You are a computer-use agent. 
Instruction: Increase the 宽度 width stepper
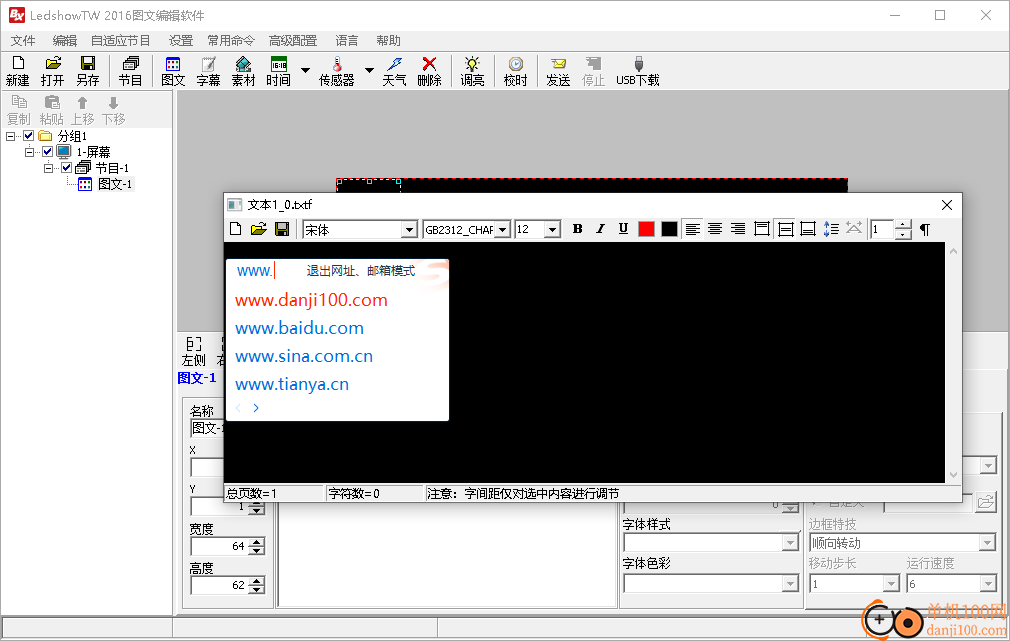point(257,542)
